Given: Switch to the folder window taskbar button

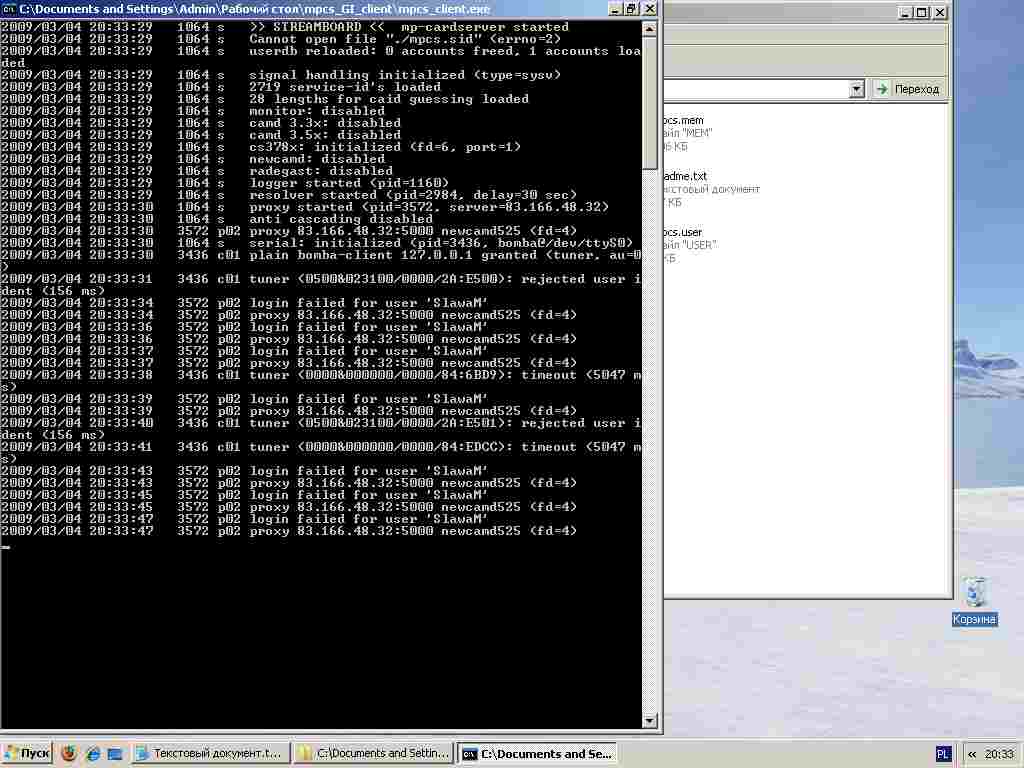Looking at the screenshot, I should (x=373, y=753).
